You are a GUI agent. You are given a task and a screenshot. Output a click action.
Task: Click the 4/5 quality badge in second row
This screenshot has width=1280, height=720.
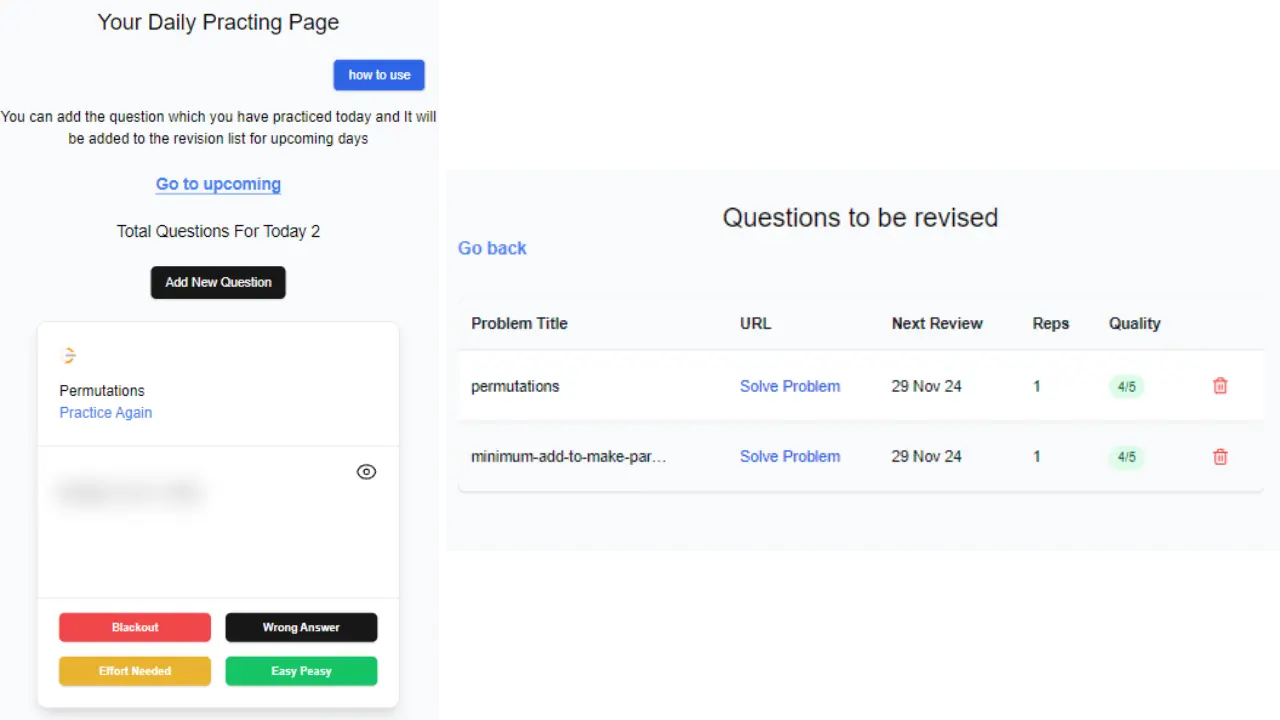click(x=1126, y=457)
